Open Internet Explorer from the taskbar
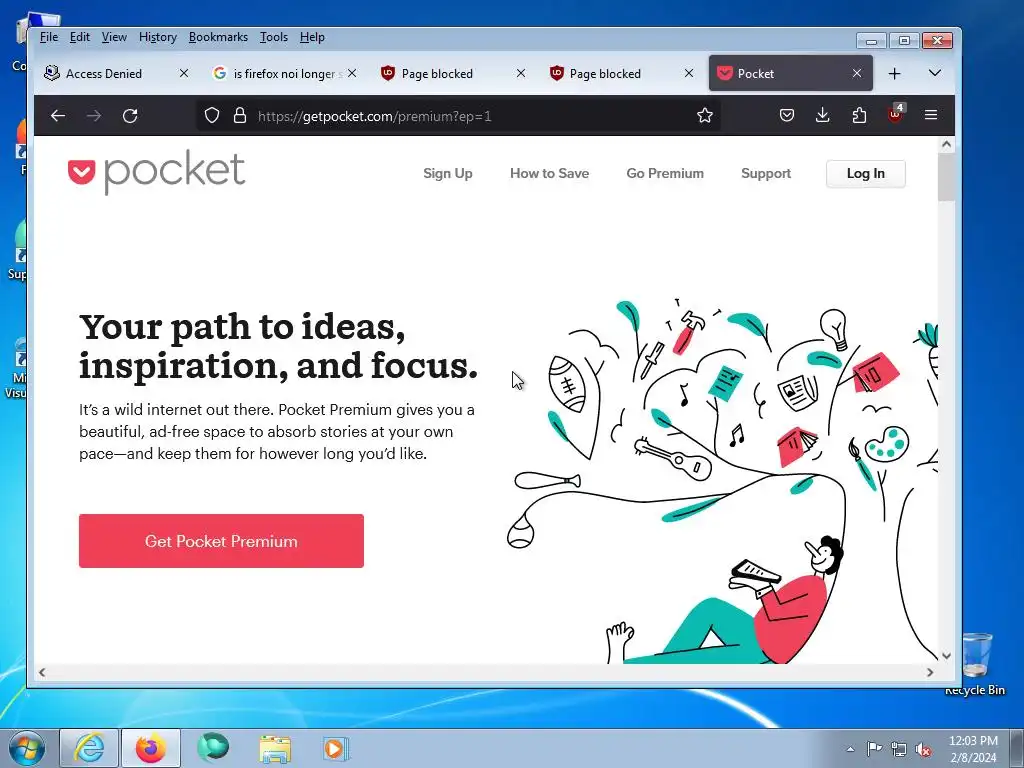Screen dimensions: 1024x768 point(89,748)
